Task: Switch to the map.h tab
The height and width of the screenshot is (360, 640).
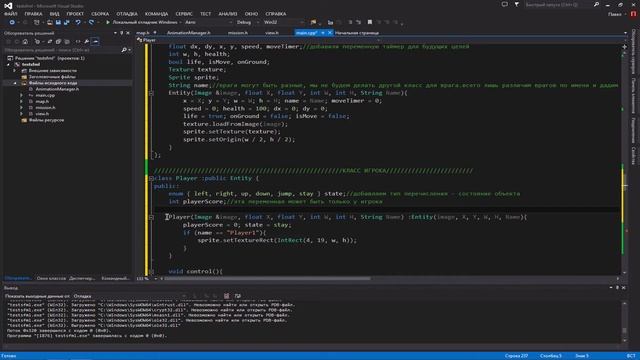Action: 143,33
